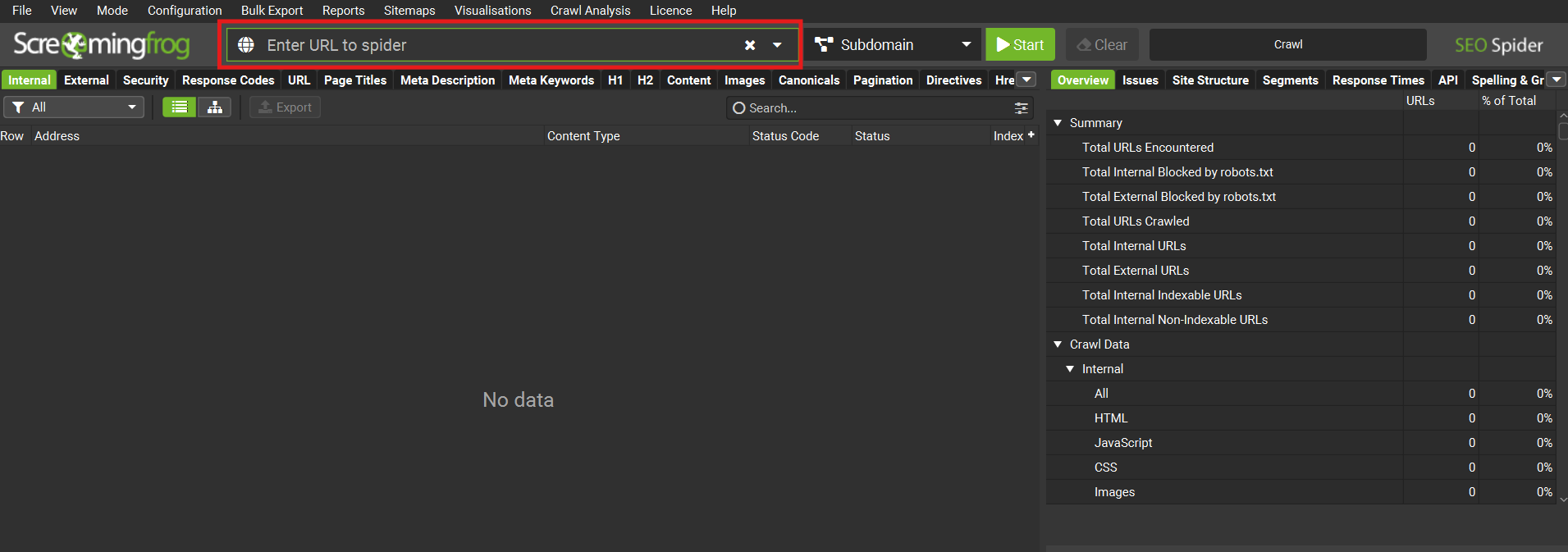Switch to the Meta Keywords tab
1568x552 pixels.
click(x=551, y=80)
